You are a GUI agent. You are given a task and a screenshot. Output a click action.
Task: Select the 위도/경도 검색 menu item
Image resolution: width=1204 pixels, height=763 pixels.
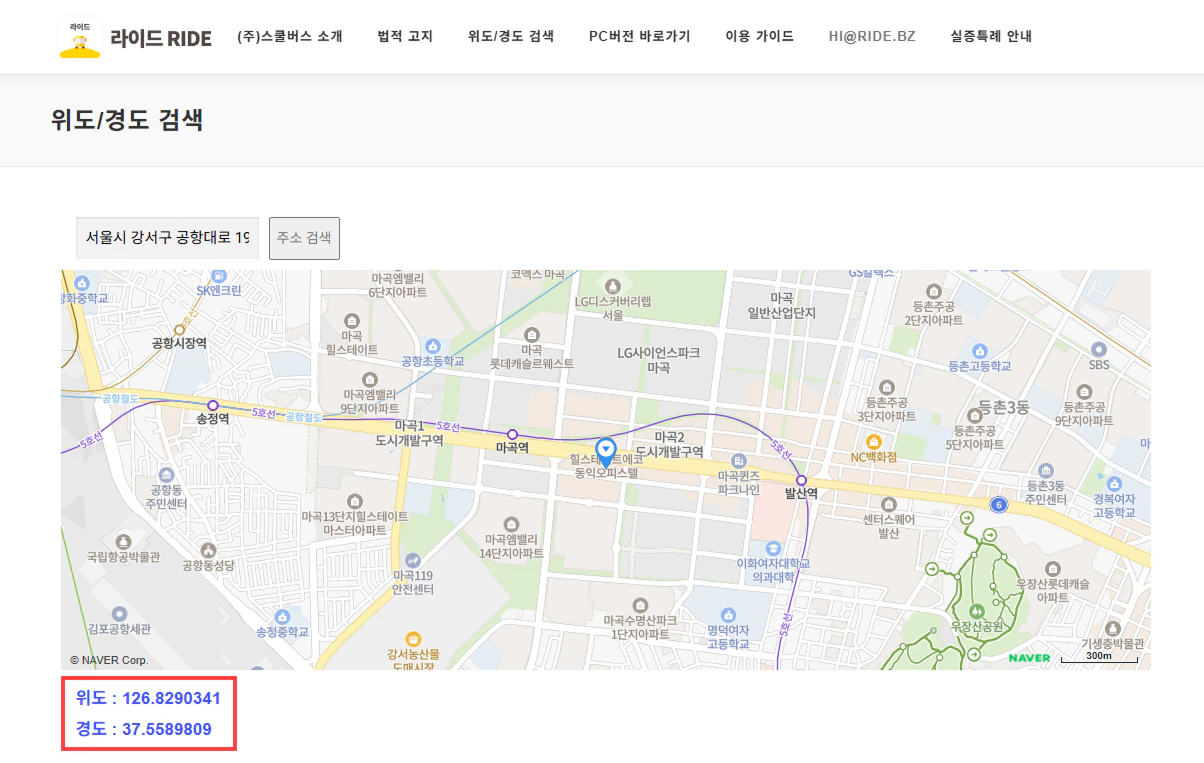click(x=511, y=37)
